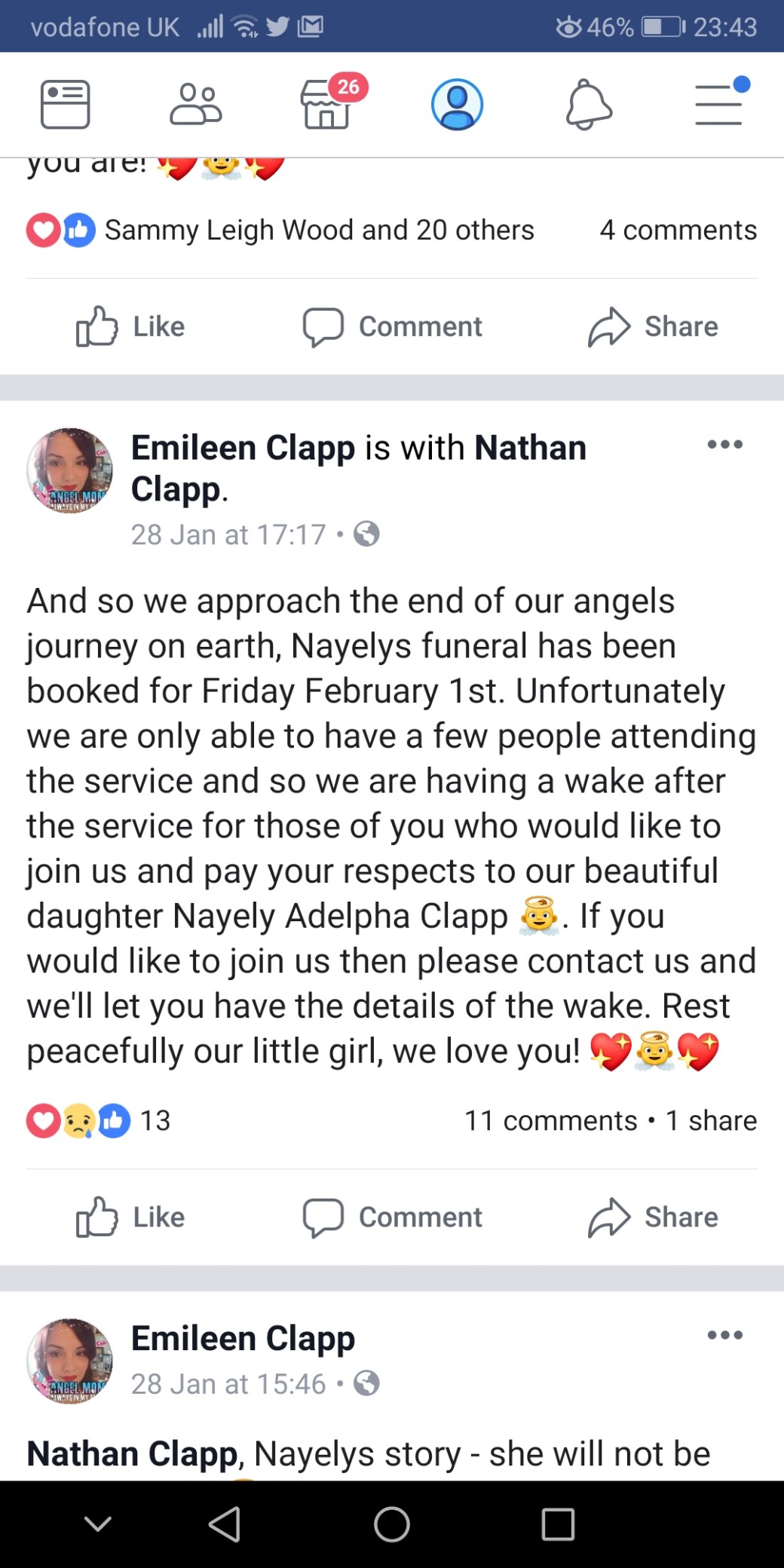This screenshot has width=784, height=1568.
Task: Like the top partially visible post
Action: tap(131, 326)
